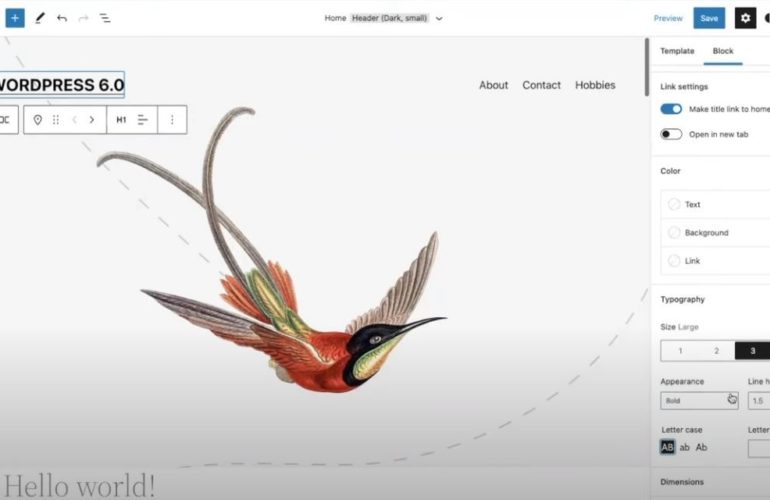Click the Preview link
Screen dimensions: 770x500
[668, 18]
